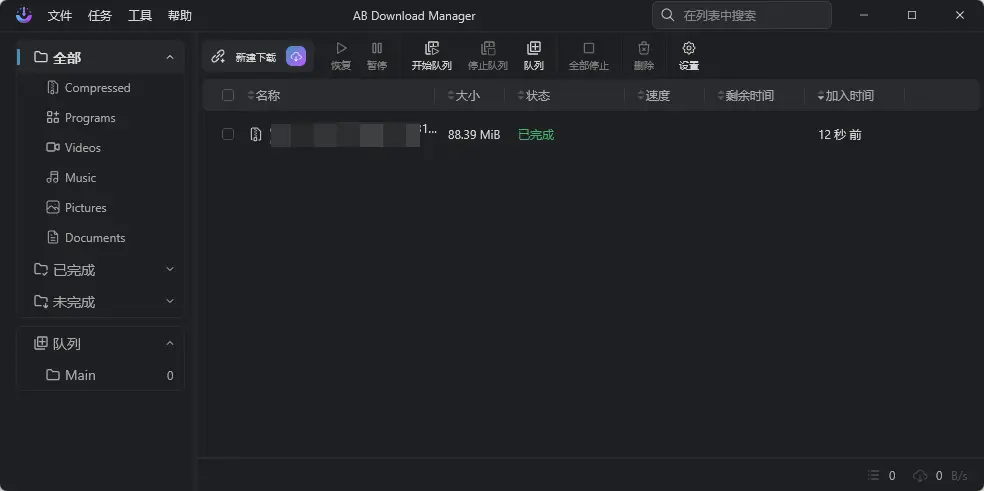Select the Compressed category

coord(100,88)
